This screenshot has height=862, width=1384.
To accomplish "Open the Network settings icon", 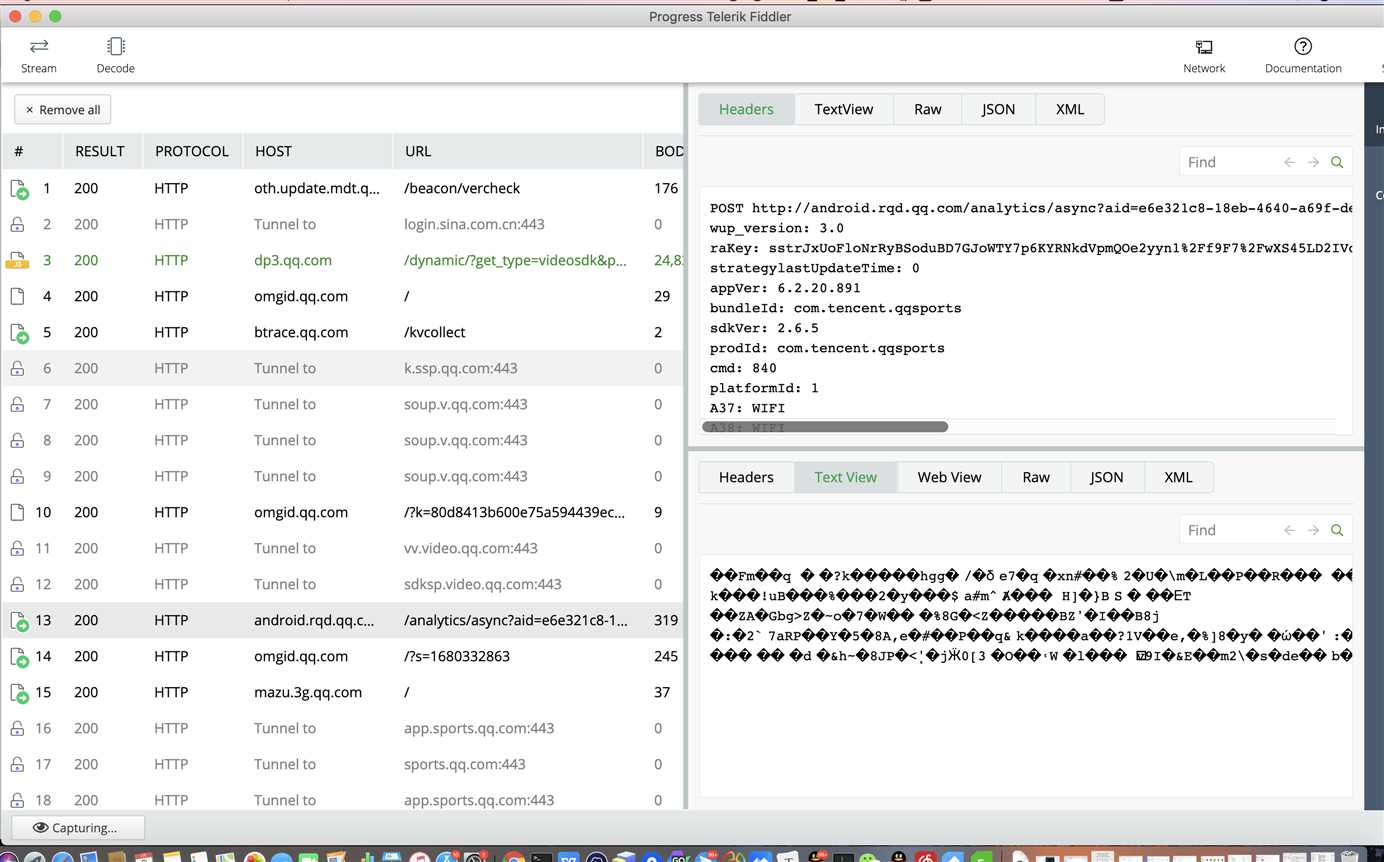I will [x=1204, y=55].
